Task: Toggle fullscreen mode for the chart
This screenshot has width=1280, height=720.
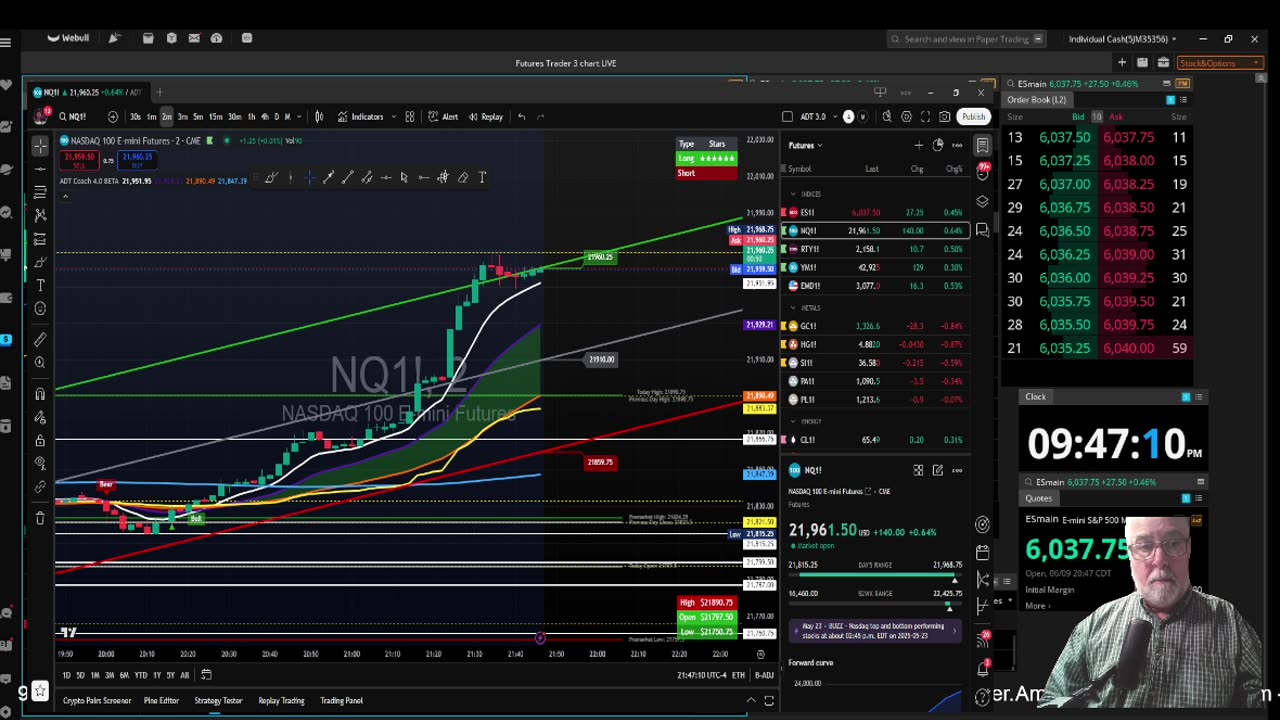Action: click(925, 117)
